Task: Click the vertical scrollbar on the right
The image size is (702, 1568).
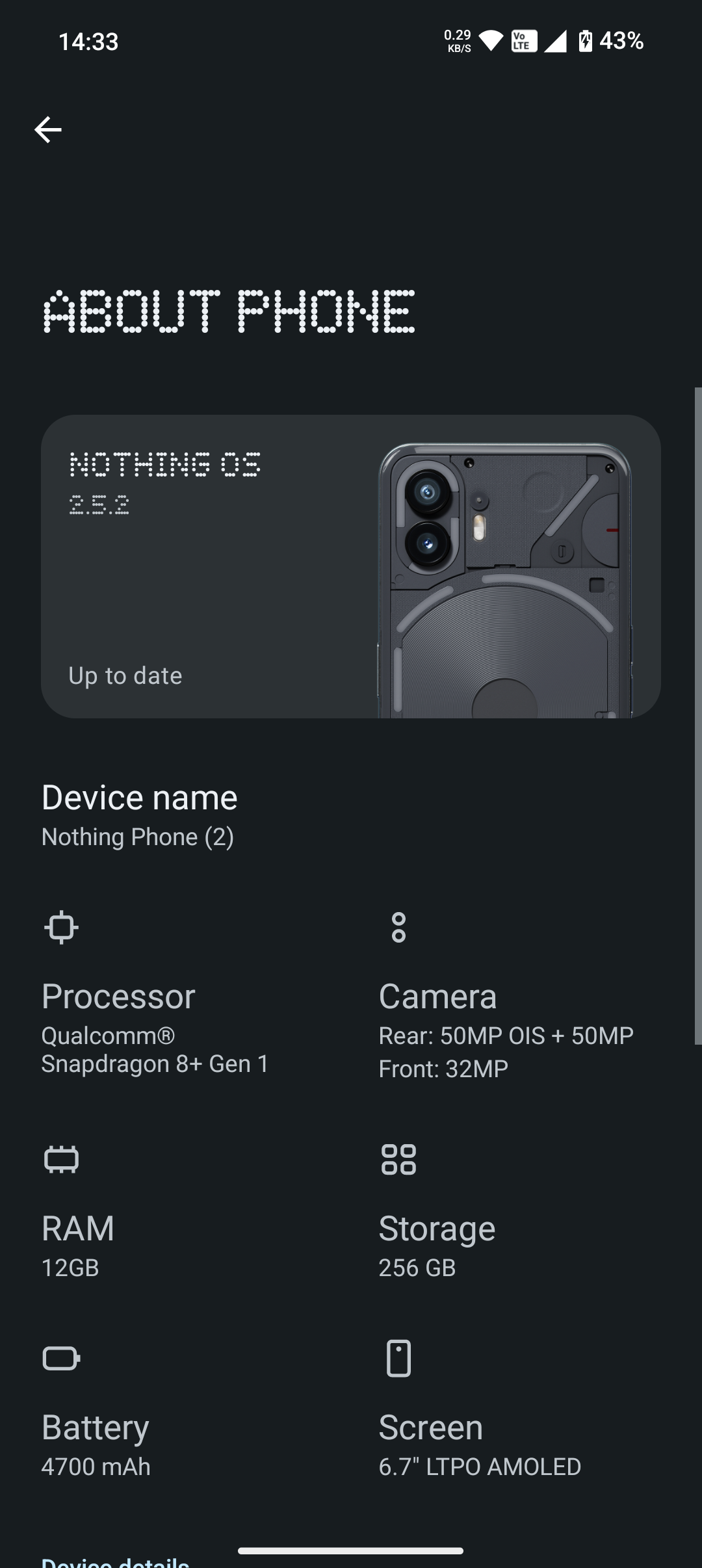Action: tap(697, 715)
